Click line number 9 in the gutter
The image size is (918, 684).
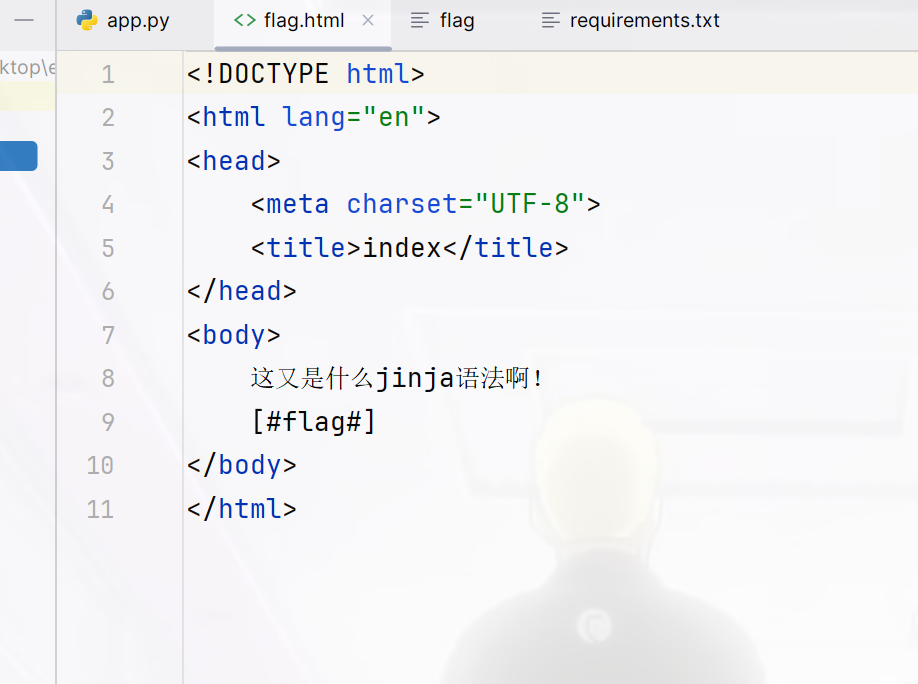tap(108, 422)
